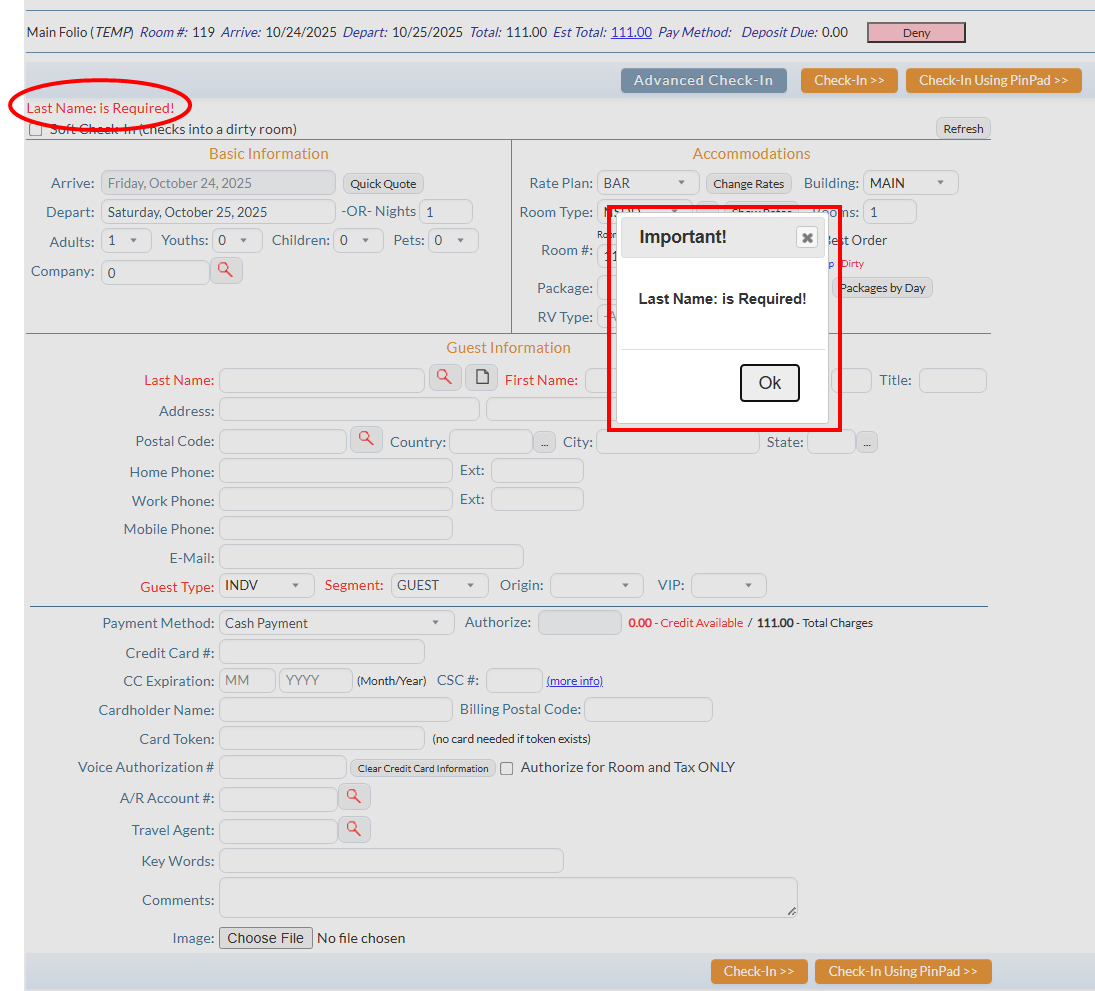
Task: Open the Building dropdown showing MAIN
Action: tap(910, 183)
